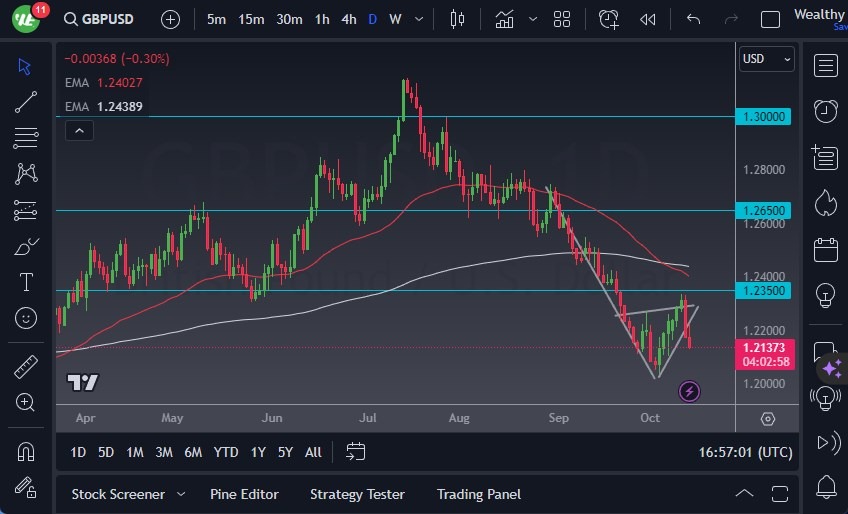Open the calendar panel in right sidebar
This screenshot has height=514, width=848.
(x=825, y=249)
